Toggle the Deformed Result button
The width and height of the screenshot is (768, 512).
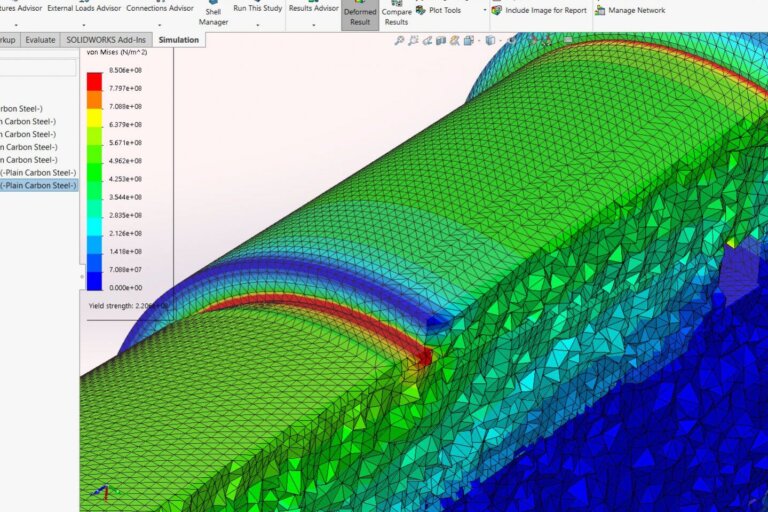coord(360,15)
